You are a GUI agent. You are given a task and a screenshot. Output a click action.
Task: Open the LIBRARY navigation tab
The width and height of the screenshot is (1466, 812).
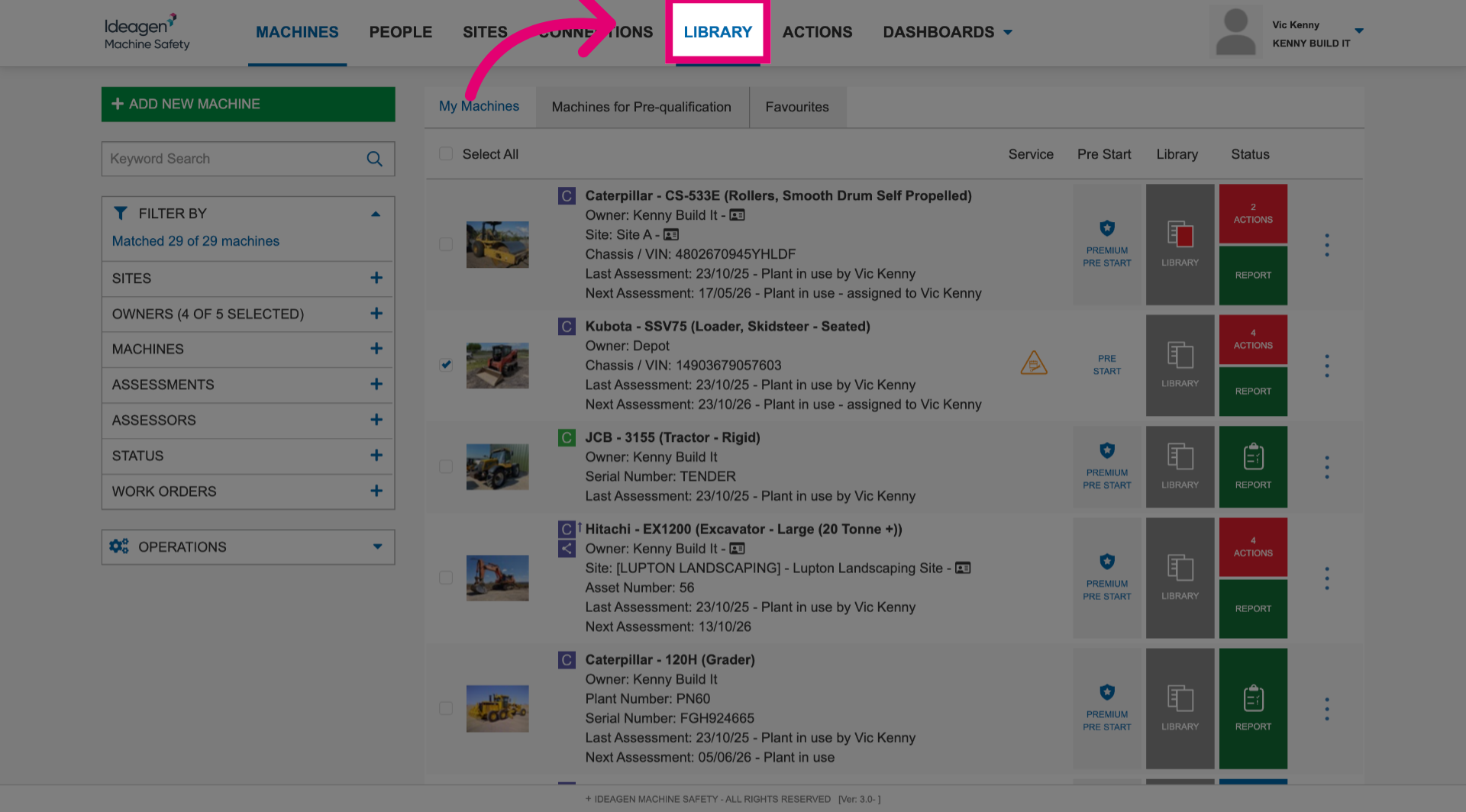coord(718,32)
